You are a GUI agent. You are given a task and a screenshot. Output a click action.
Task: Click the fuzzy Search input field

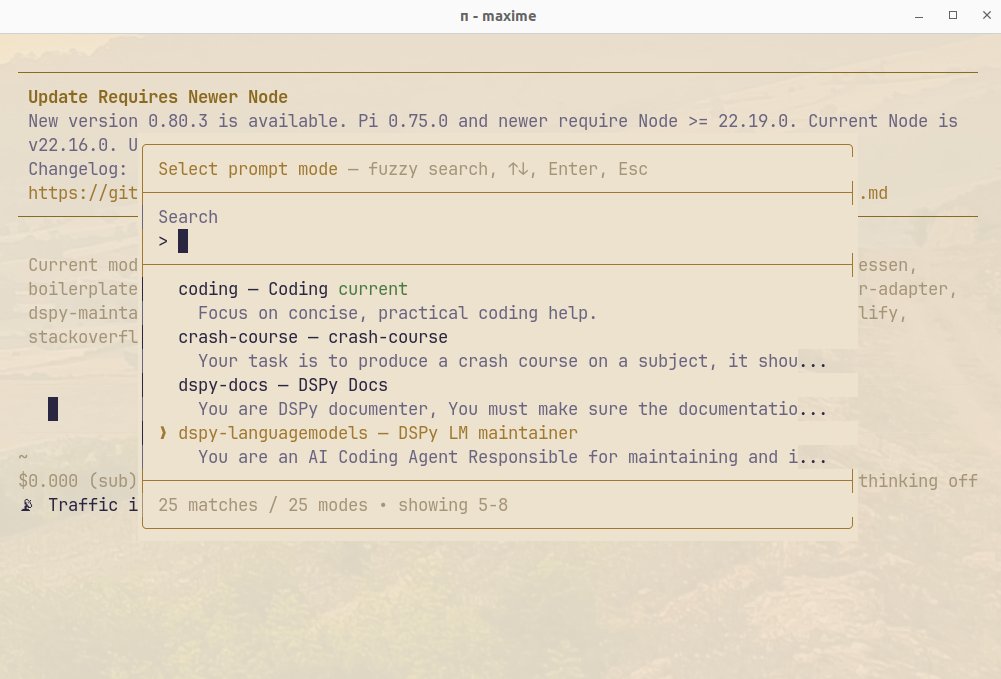[x=497, y=241]
